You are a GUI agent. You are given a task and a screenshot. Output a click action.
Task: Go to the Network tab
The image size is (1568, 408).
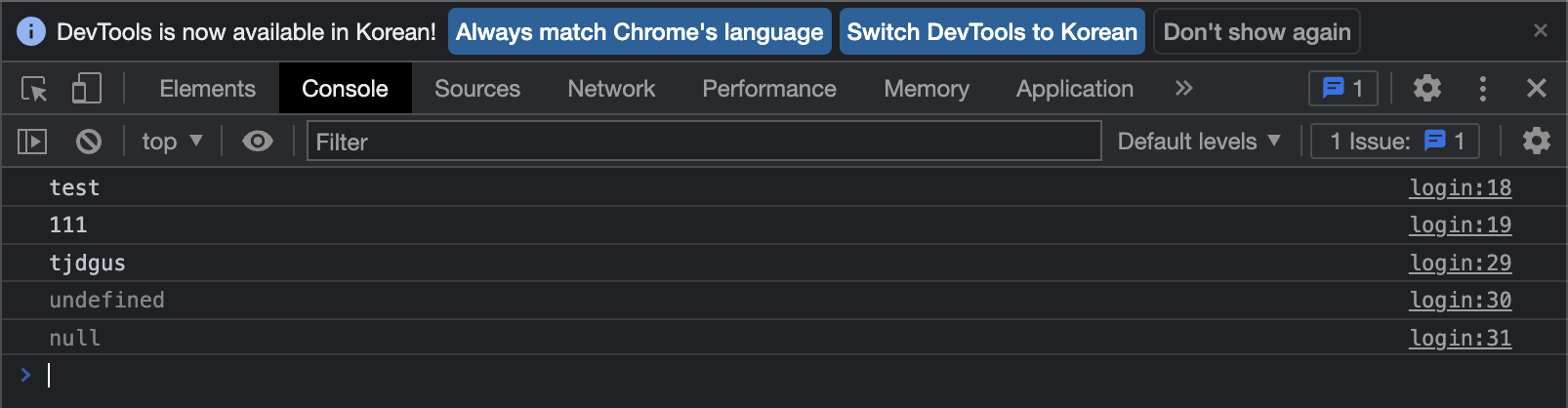tap(611, 89)
